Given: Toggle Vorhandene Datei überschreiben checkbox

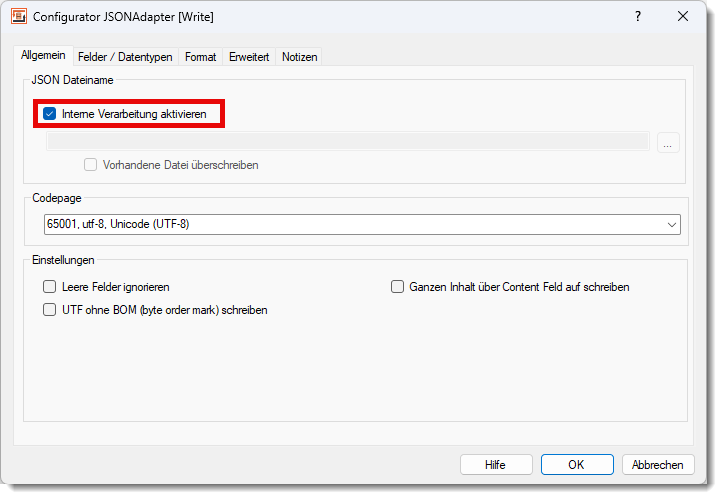Looking at the screenshot, I should tap(91, 165).
